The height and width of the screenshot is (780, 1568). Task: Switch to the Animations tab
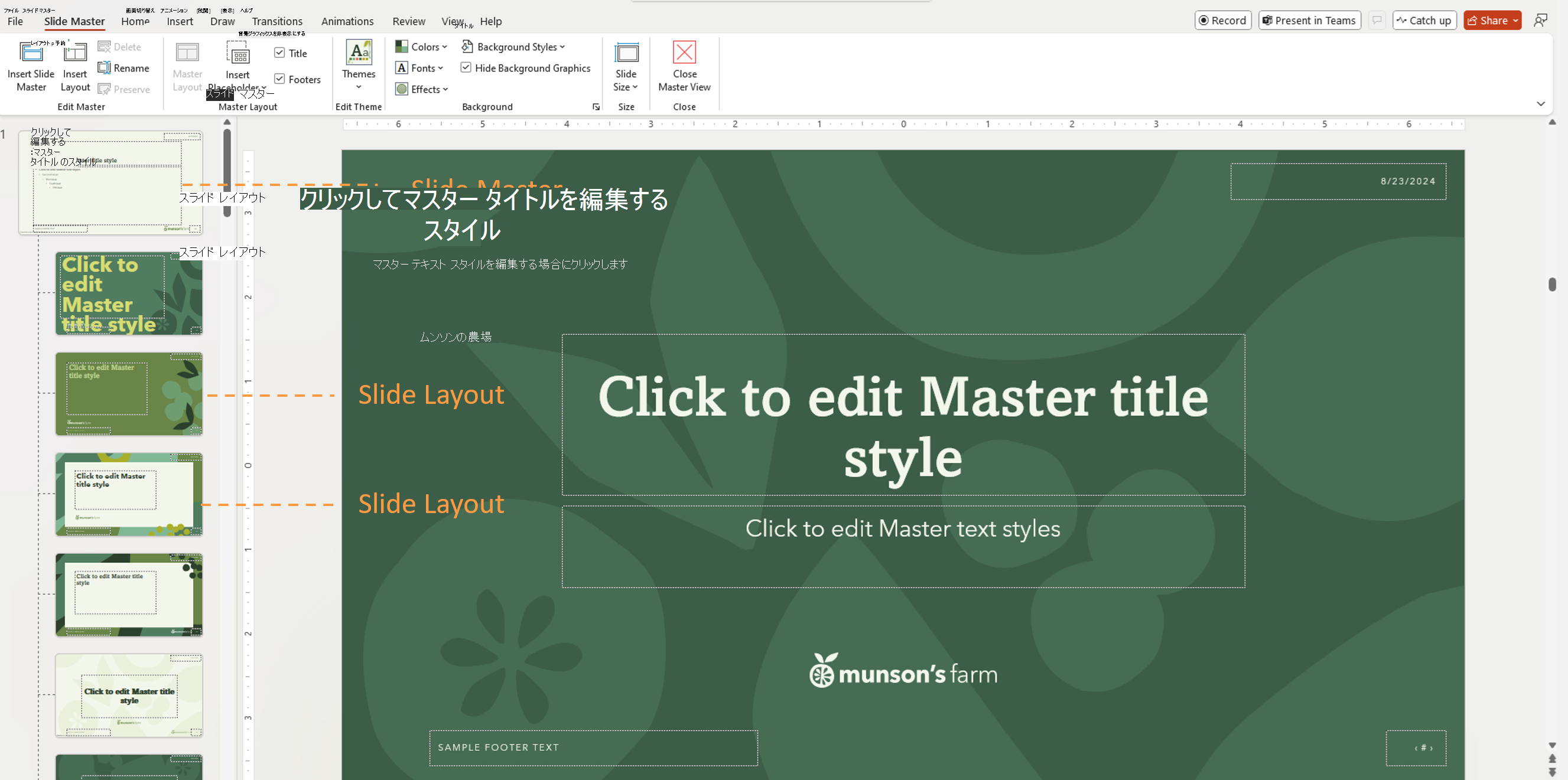347,21
